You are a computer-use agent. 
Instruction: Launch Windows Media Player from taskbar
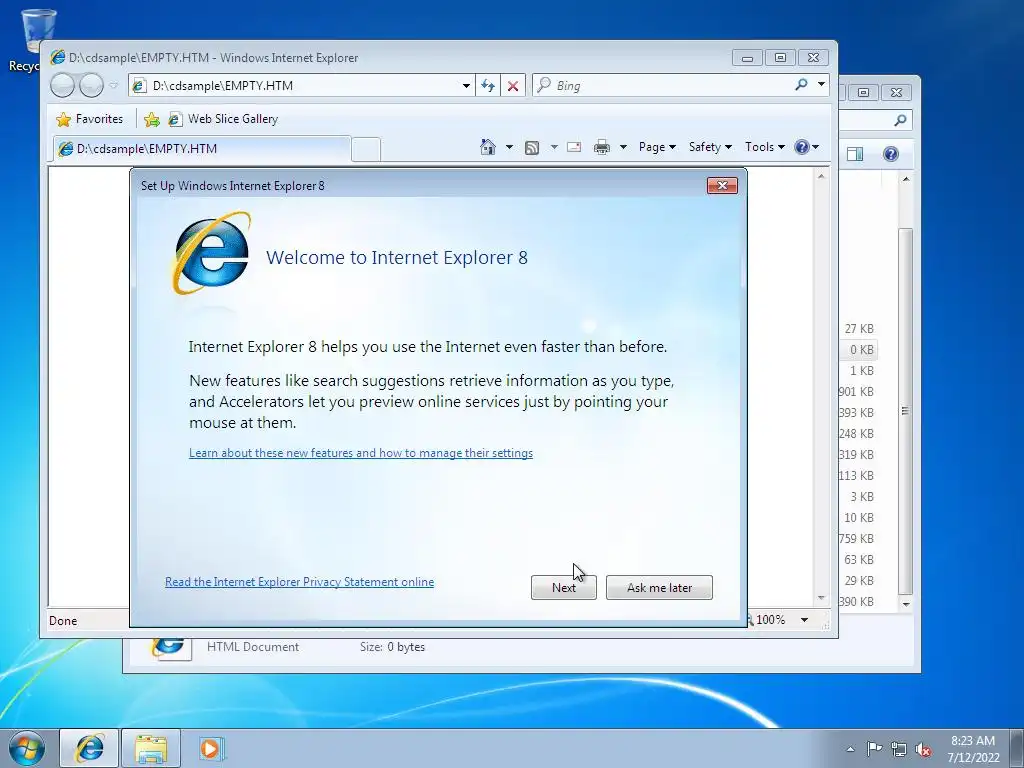(211, 748)
